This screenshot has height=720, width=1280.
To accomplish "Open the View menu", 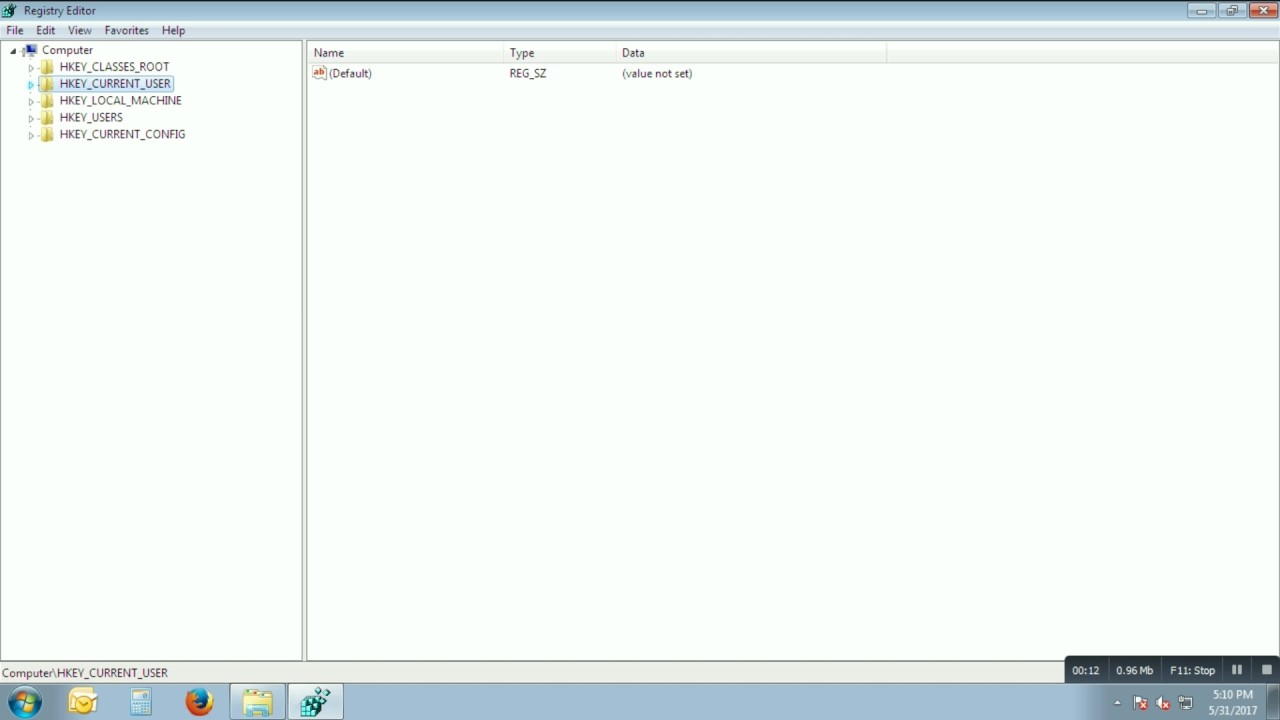I will (80, 30).
